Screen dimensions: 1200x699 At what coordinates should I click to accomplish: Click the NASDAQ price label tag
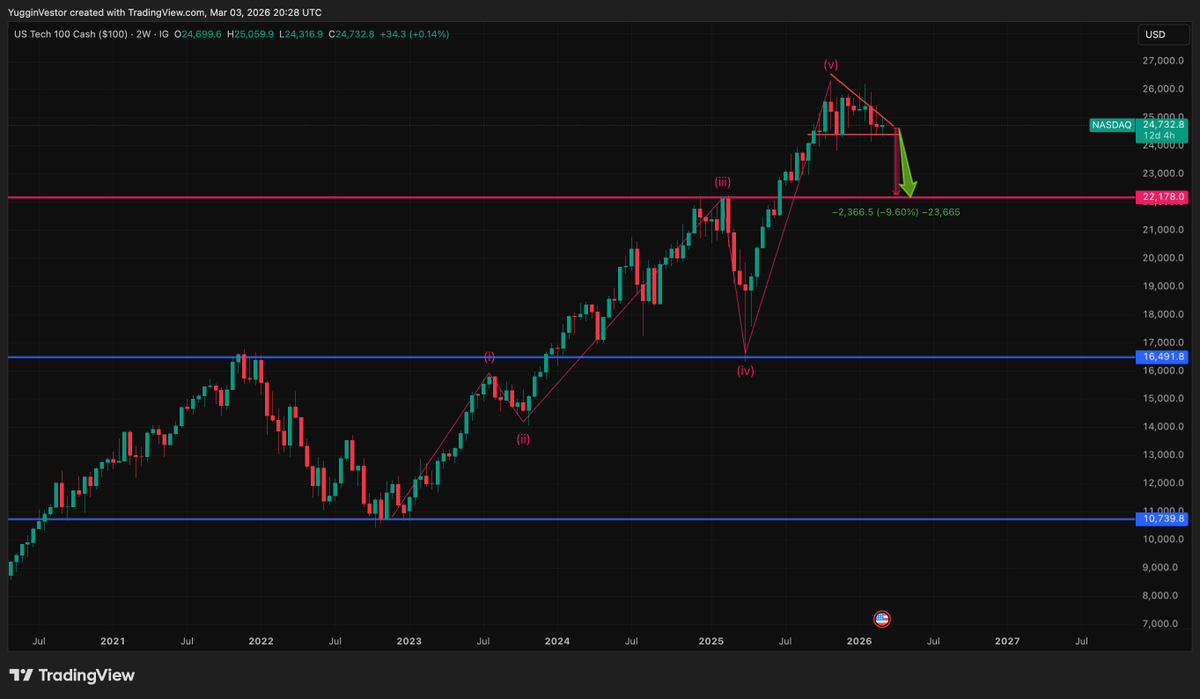(1111, 125)
